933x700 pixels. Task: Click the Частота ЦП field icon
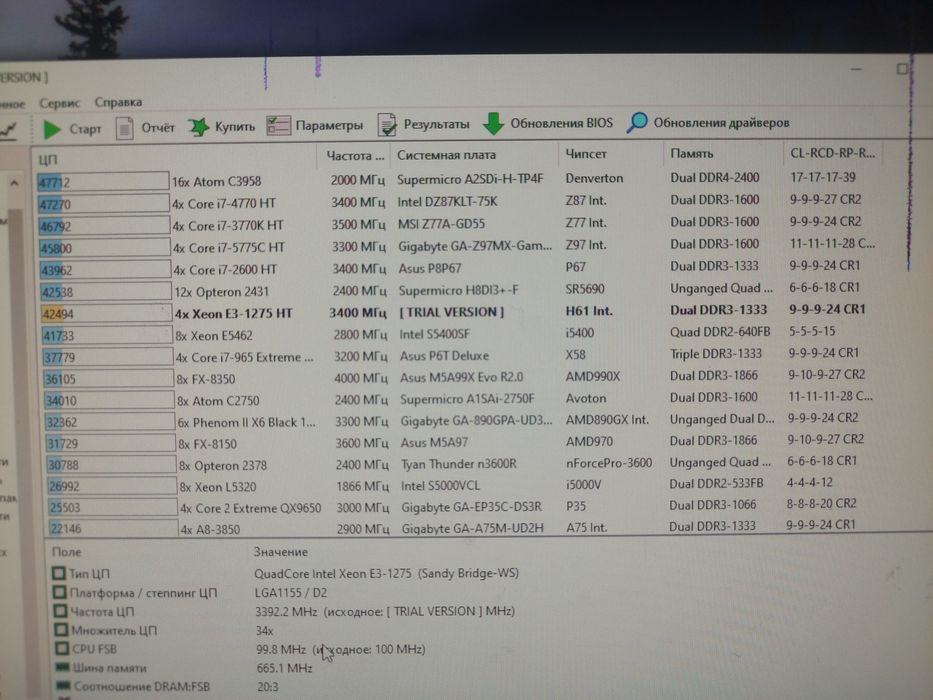click(60, 611)
